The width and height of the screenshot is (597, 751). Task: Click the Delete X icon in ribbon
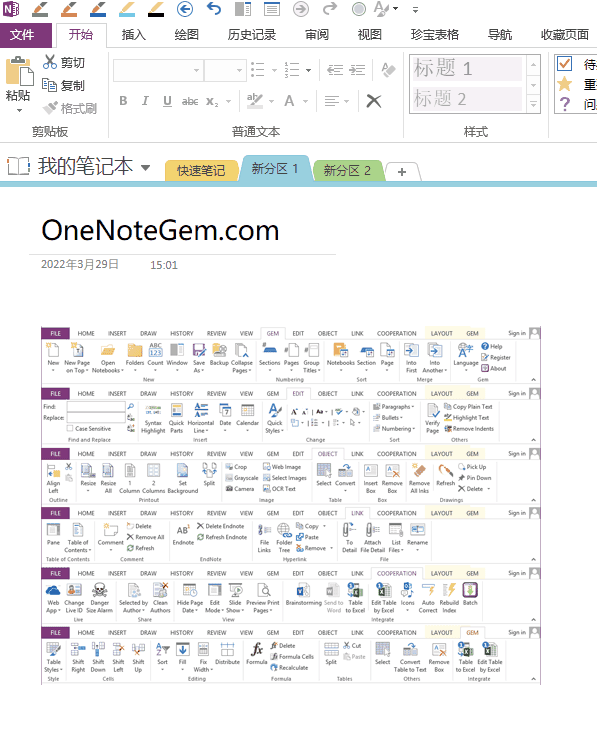click(374, 101)
